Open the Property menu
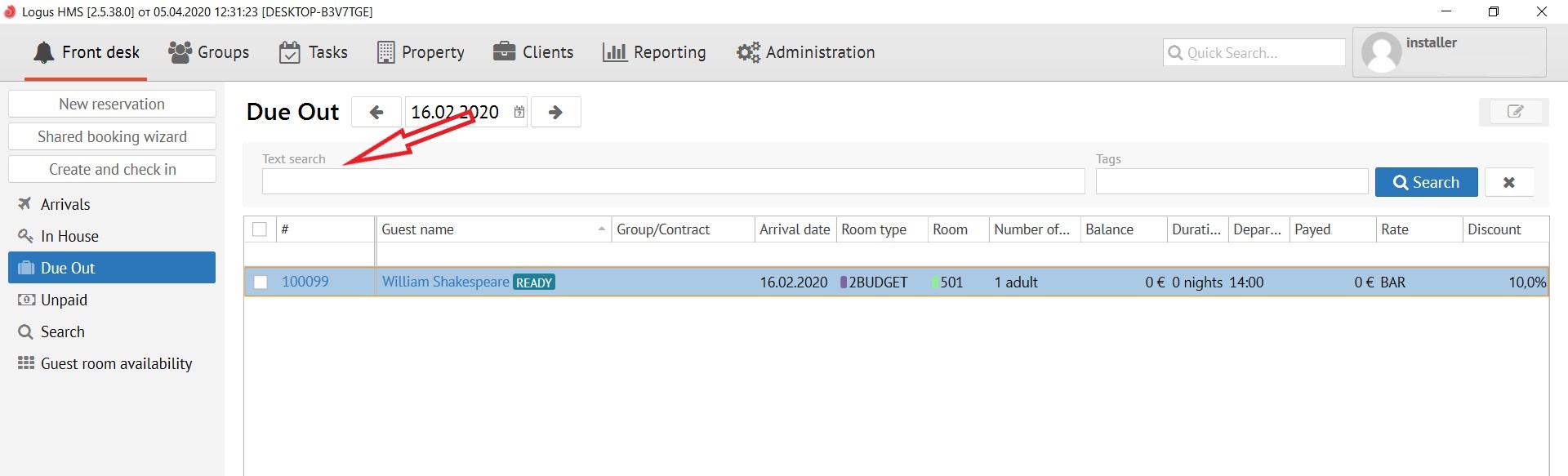1568x476 pixels. tap(421, 52)
